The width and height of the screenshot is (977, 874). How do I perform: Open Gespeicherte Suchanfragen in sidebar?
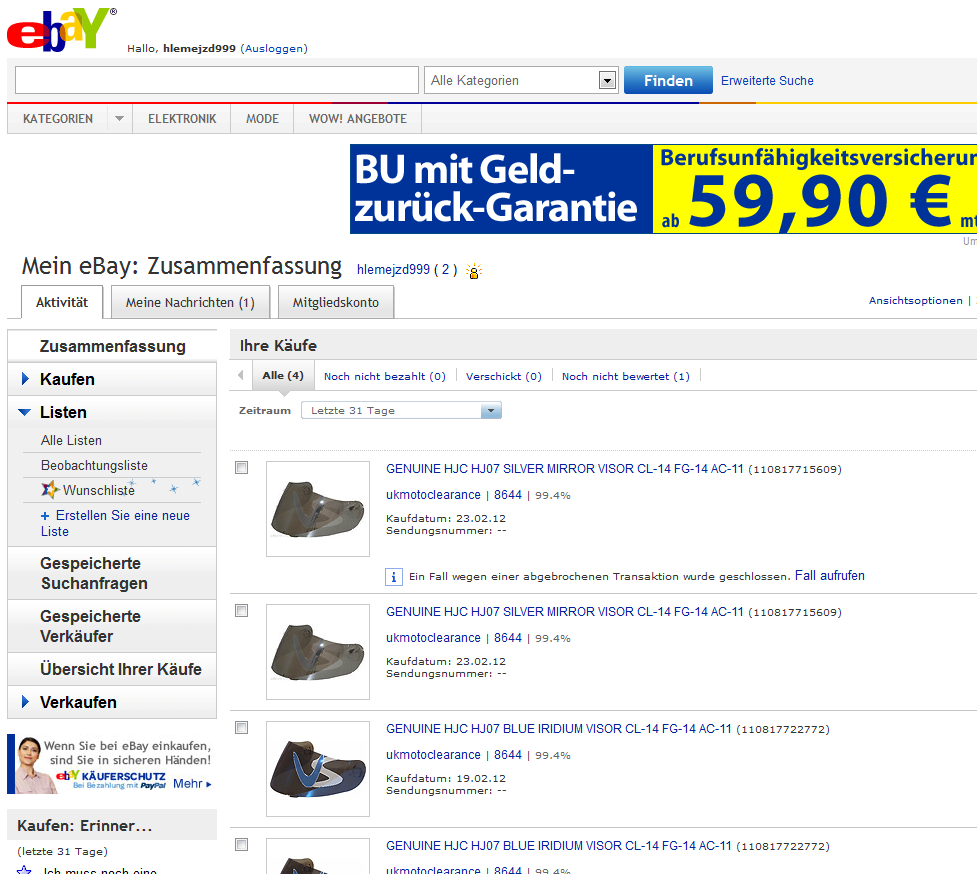[94, 573]
